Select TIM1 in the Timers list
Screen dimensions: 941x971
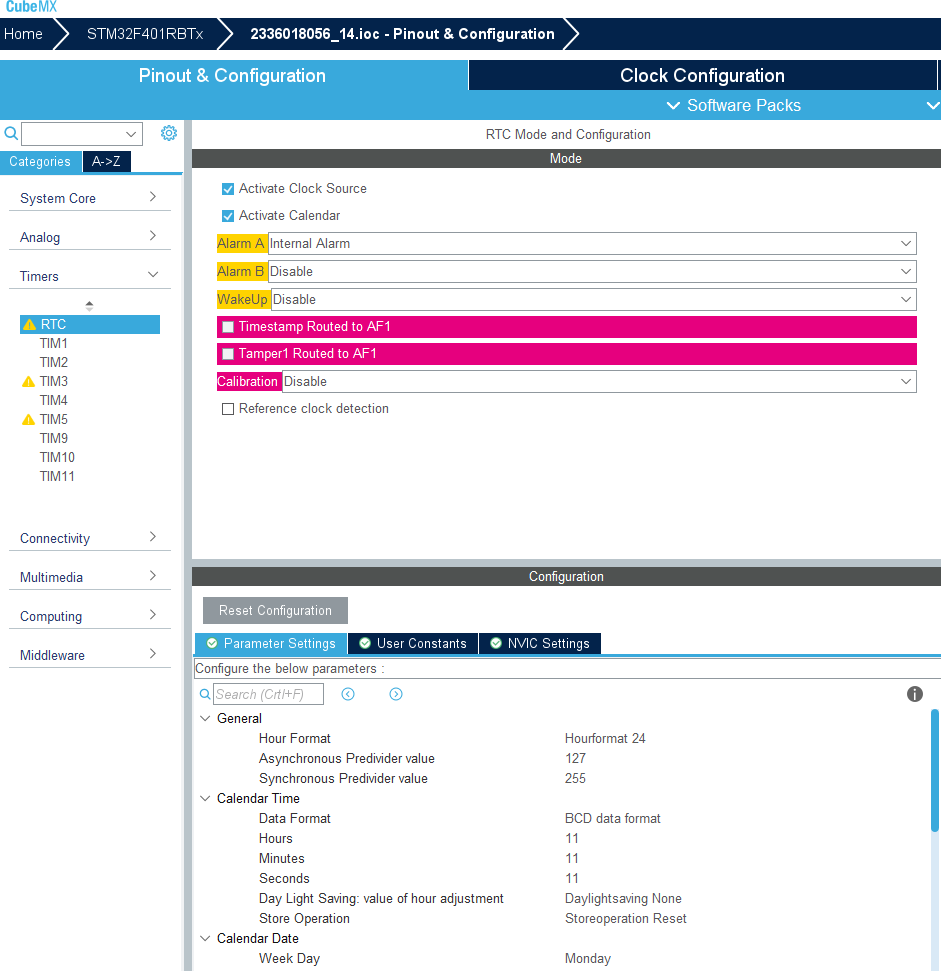[x=54, y=343]
